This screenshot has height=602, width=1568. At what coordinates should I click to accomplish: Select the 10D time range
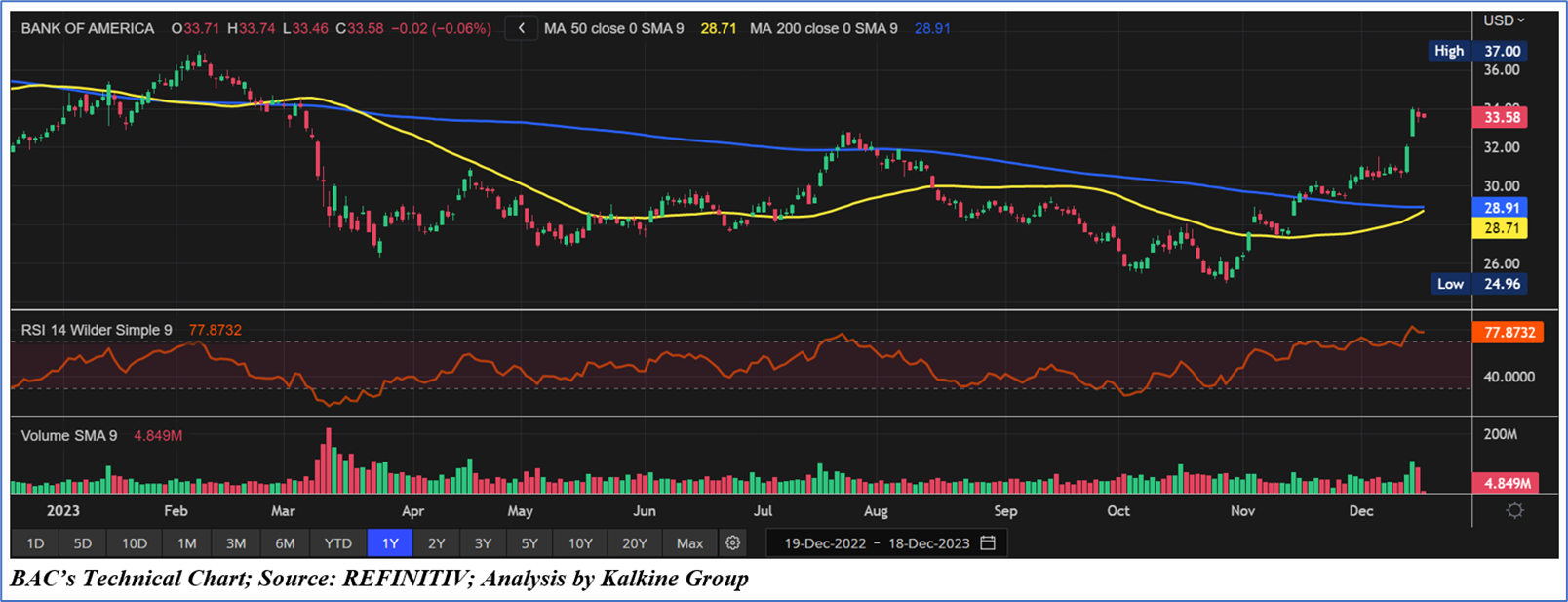coord(135,543)
